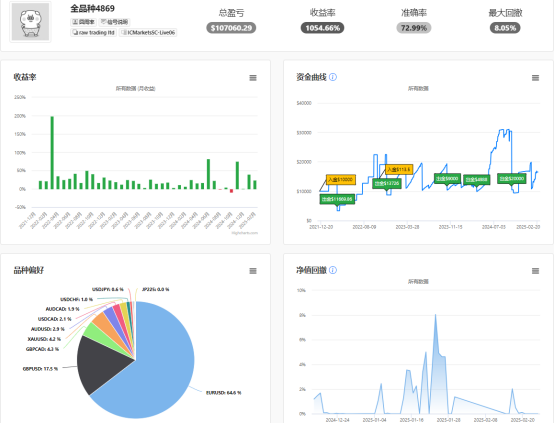Click the yellow 入金$10000 deposit marker
This screenshot has width=554, height=424.
(x=341, y=179)
